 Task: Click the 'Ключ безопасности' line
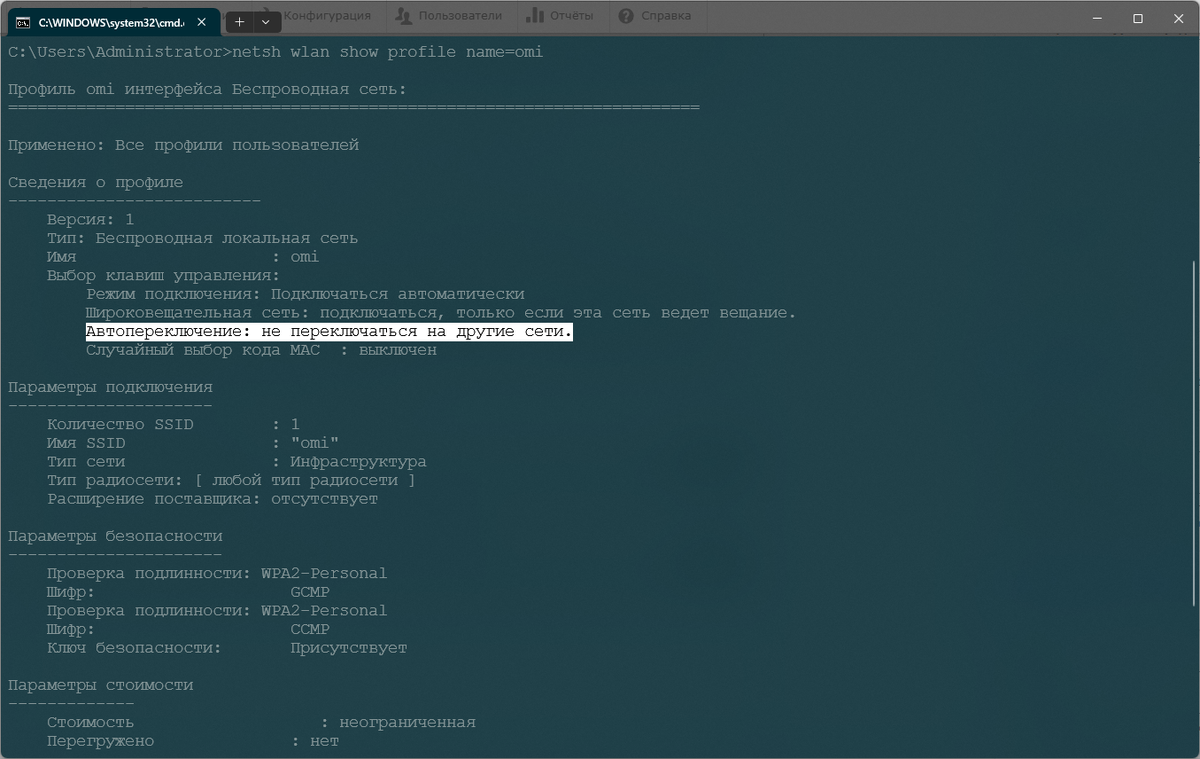tap(227, 648)
